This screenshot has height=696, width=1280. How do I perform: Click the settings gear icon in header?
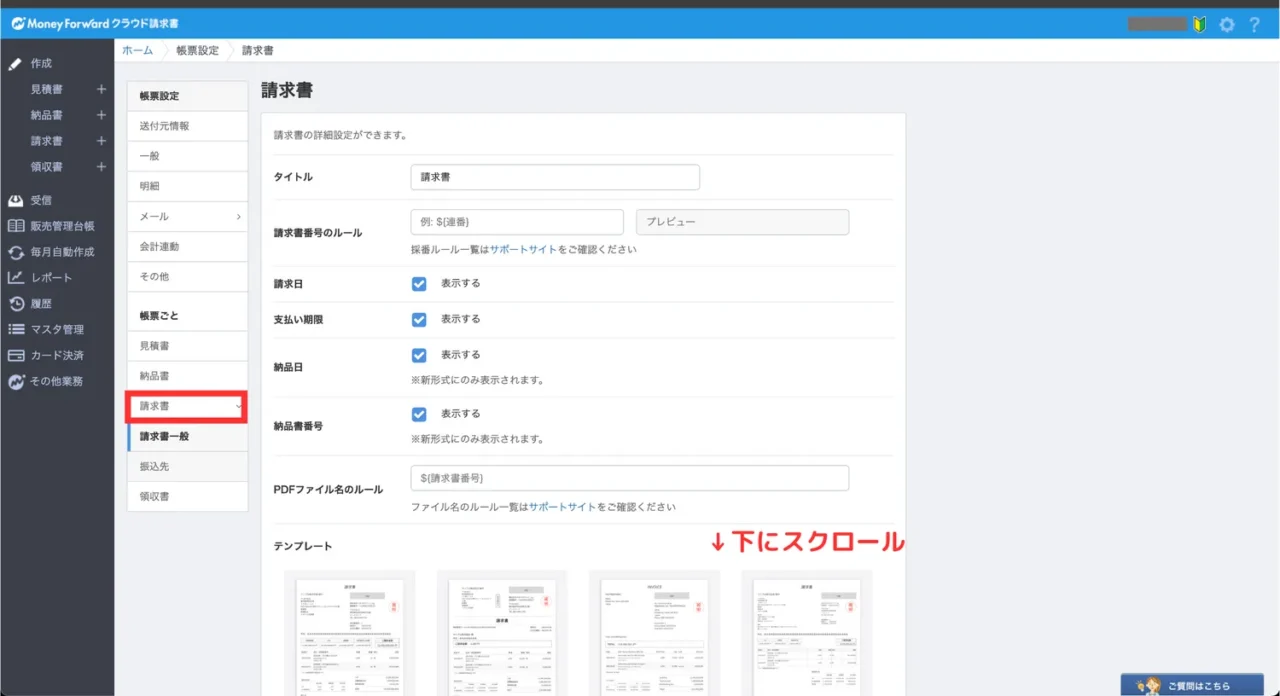(1227, 24)
